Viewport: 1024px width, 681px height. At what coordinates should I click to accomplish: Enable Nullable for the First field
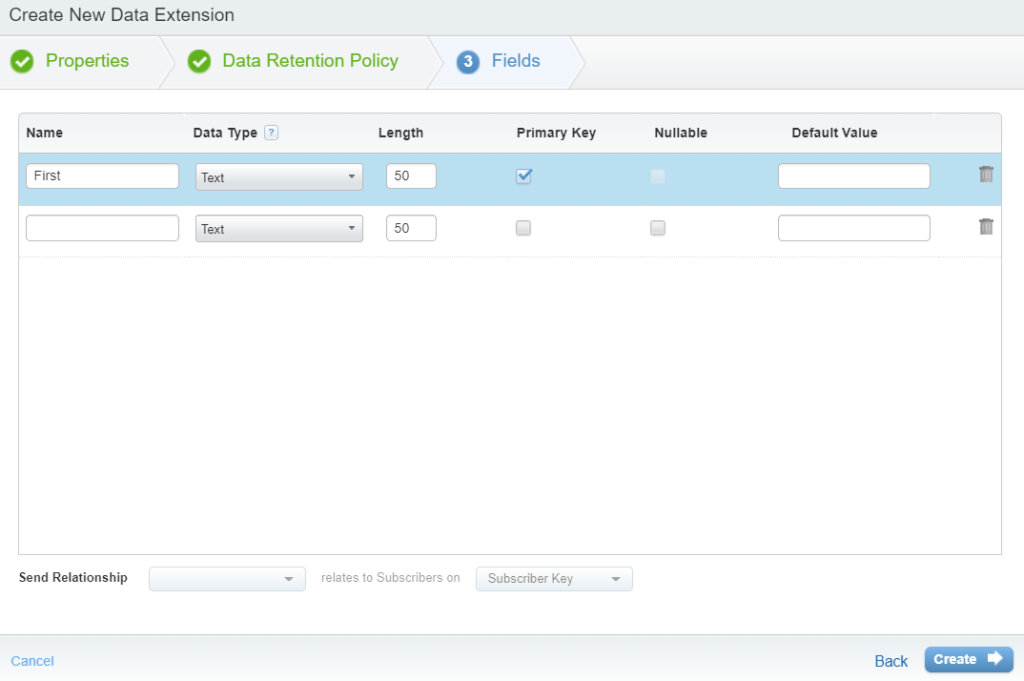click(658, 175)
